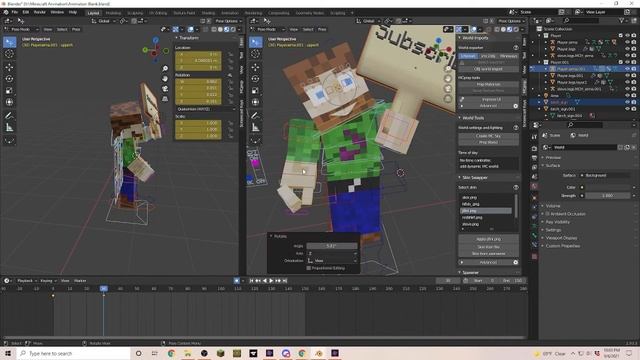Open Output properties tab icon

(x=534, y=158)
